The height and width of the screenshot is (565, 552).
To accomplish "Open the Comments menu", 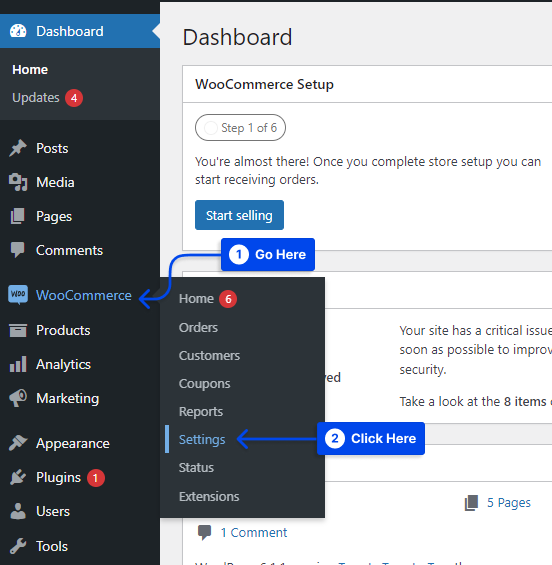I will [70, 250].
